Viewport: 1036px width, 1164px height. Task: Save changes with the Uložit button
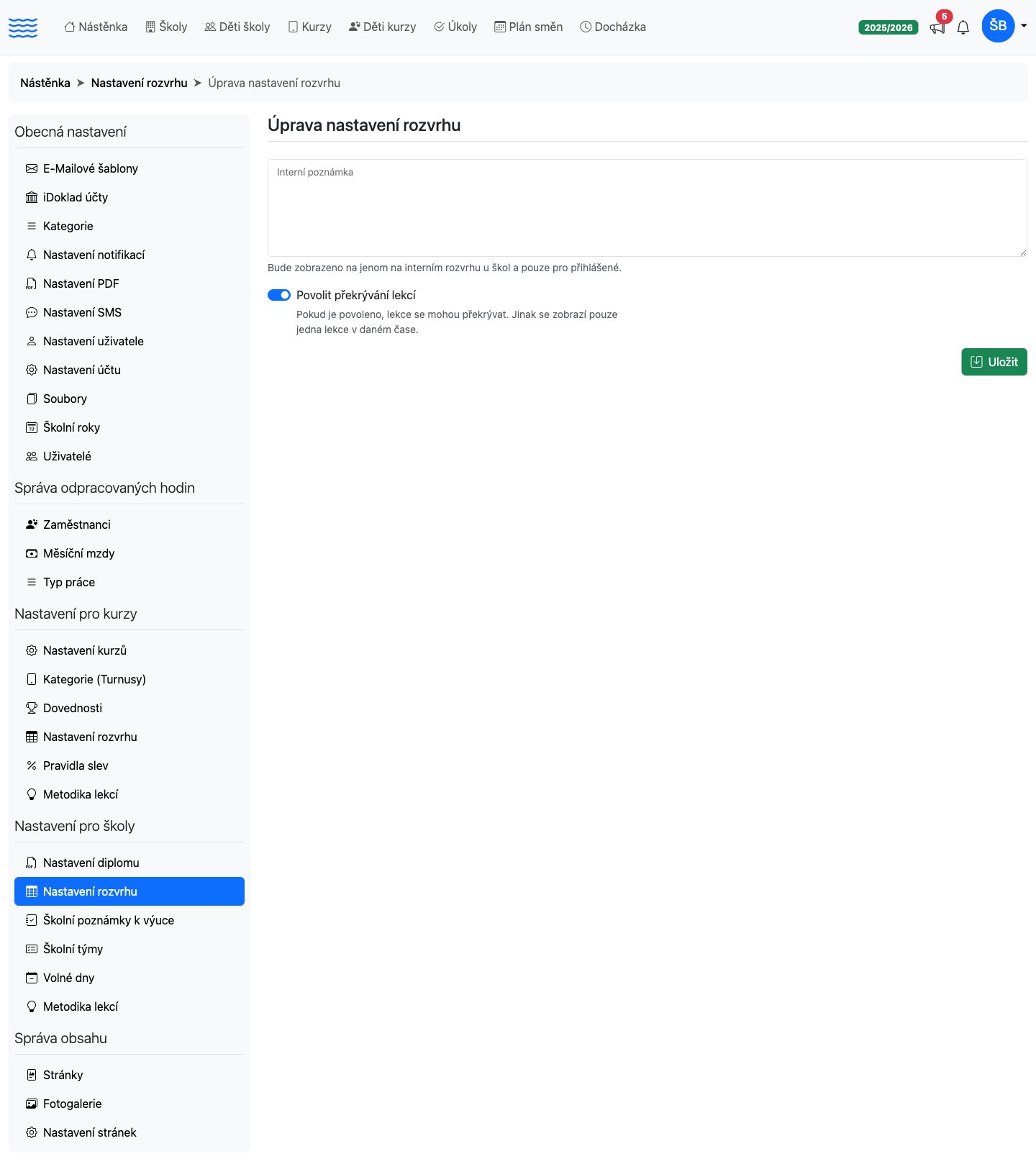tap(994, 362)
